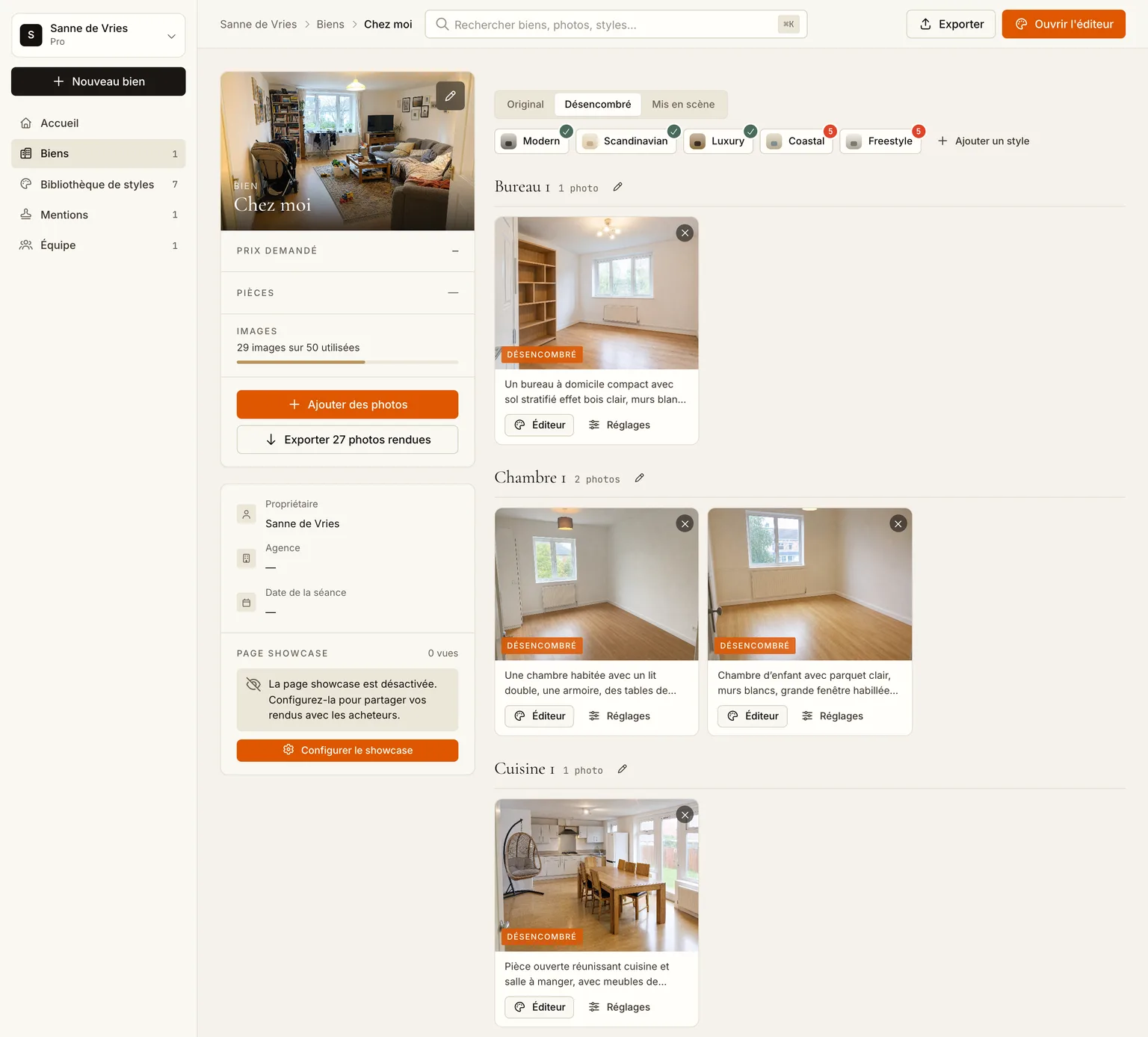Switch to the Mis en scène tab
The height and width of the screenshot is (1037, 1148).
(683, 104)
